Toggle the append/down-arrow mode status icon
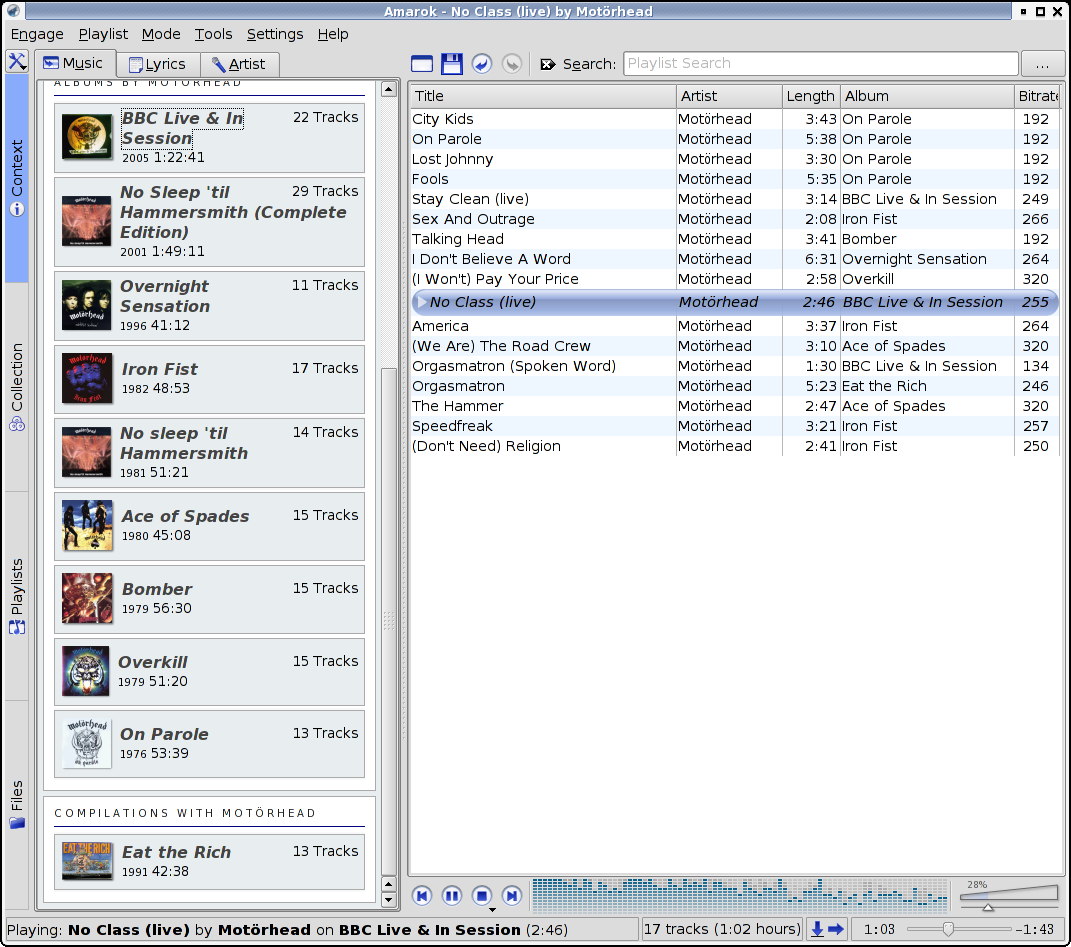Image resolution: width=1071 pixels, height=947 pixels. pos(817,929)
